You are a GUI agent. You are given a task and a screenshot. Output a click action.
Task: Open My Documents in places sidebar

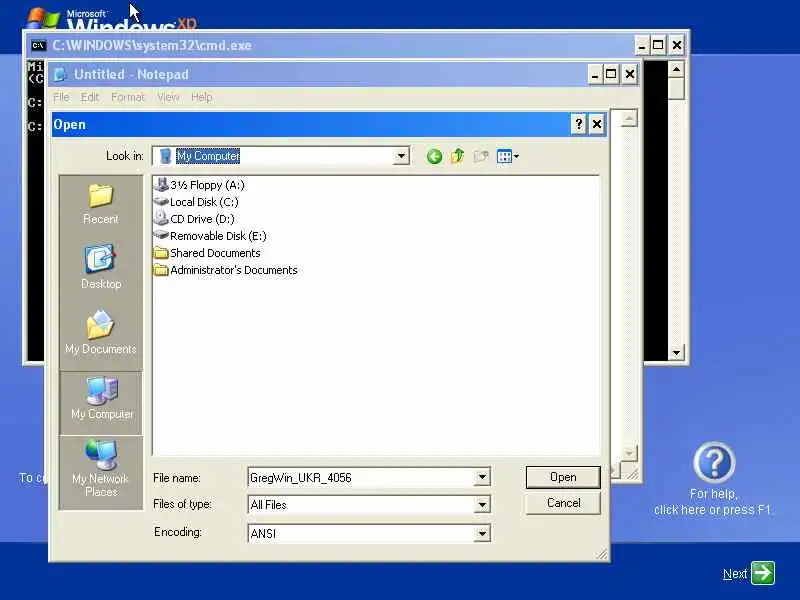101,332
